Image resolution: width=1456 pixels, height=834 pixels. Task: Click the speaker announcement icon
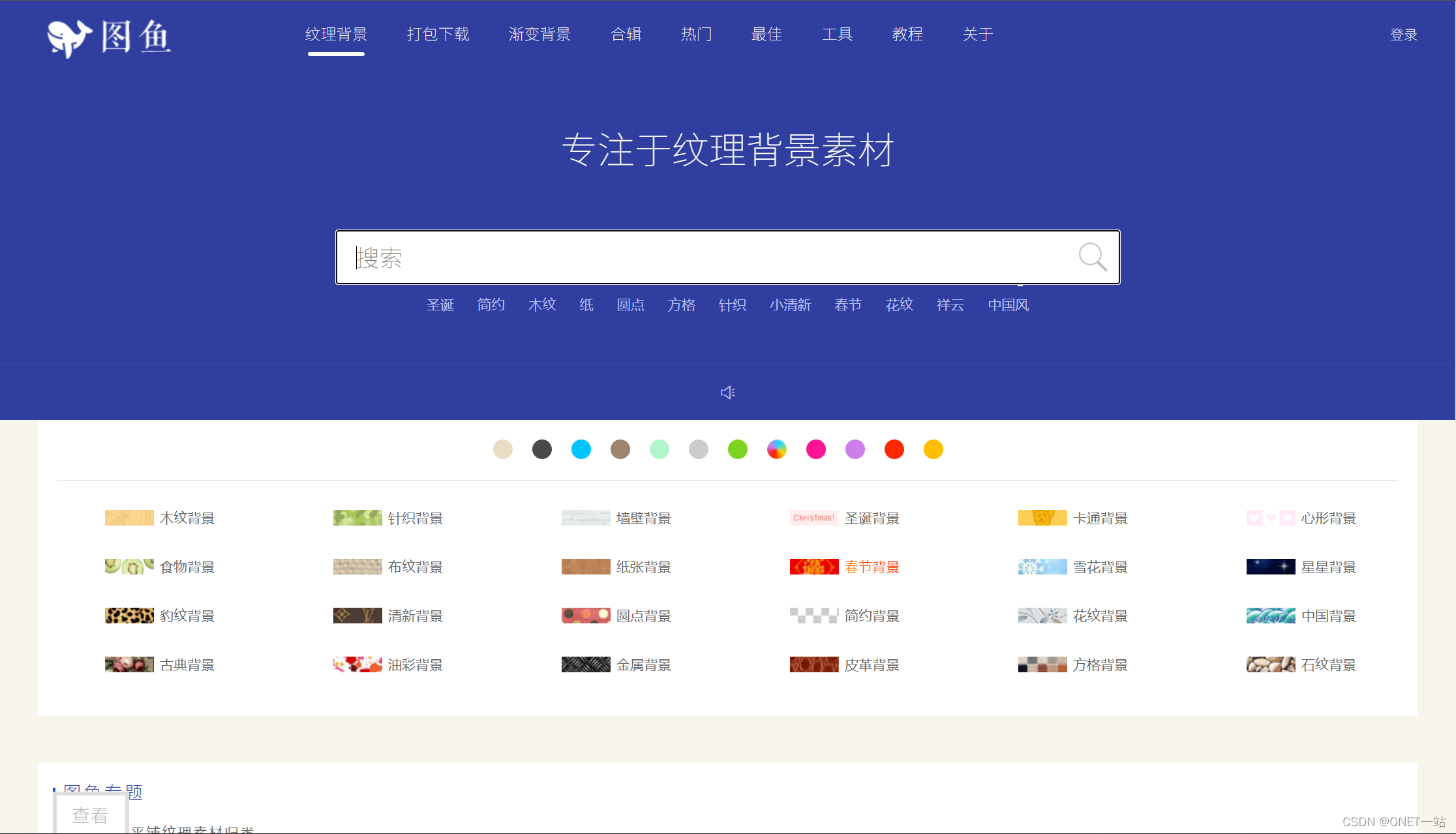[727, 393]
